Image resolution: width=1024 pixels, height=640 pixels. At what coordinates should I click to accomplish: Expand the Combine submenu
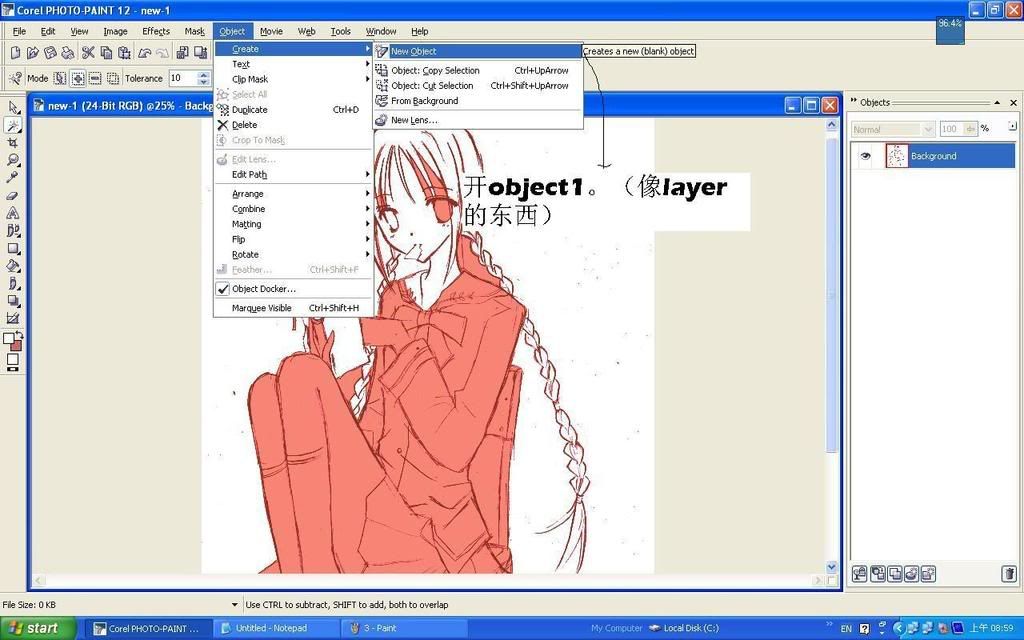[x=293, y=209]
